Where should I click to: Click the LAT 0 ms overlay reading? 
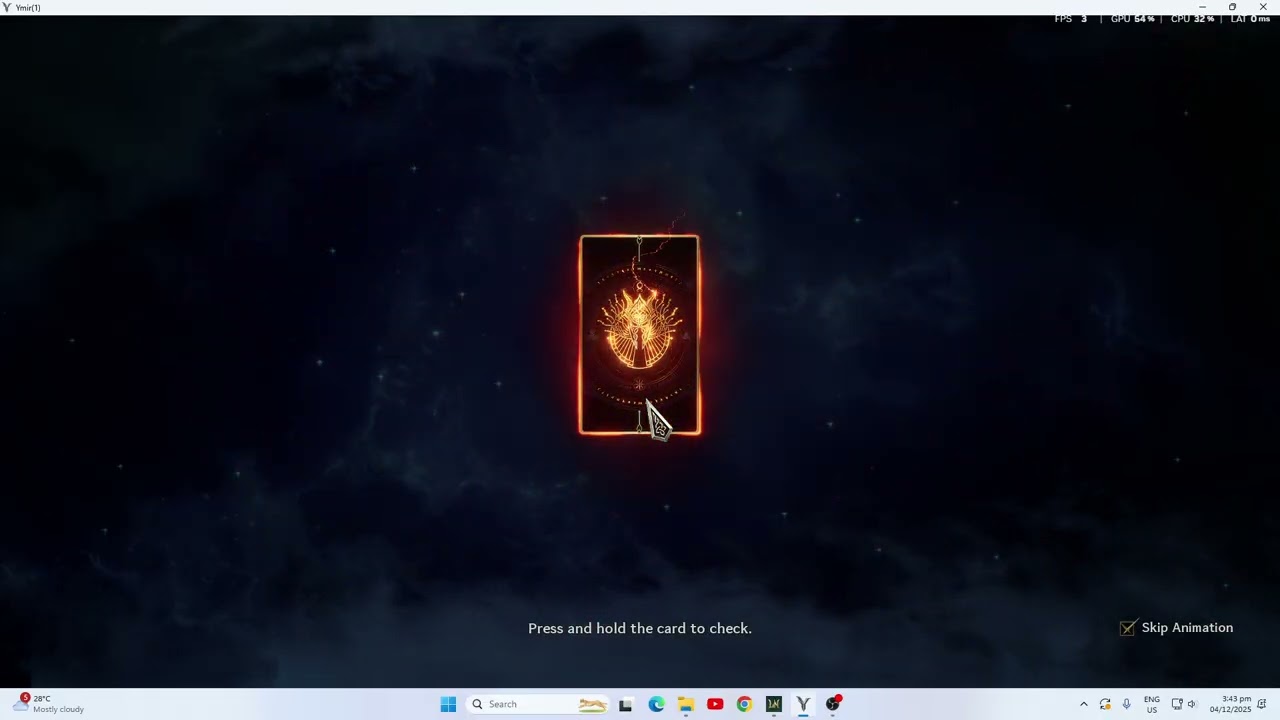tap(1250, 19)
